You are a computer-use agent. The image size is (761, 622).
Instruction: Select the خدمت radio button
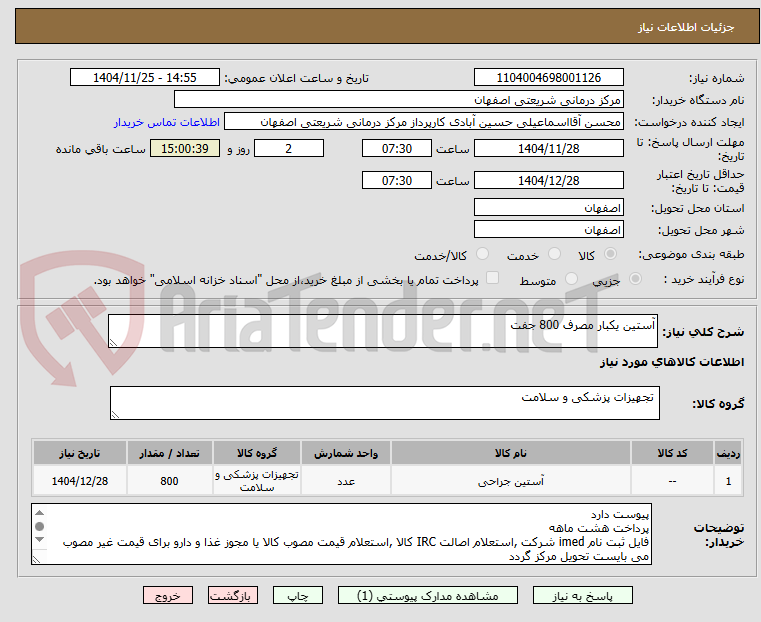[554, 254]
